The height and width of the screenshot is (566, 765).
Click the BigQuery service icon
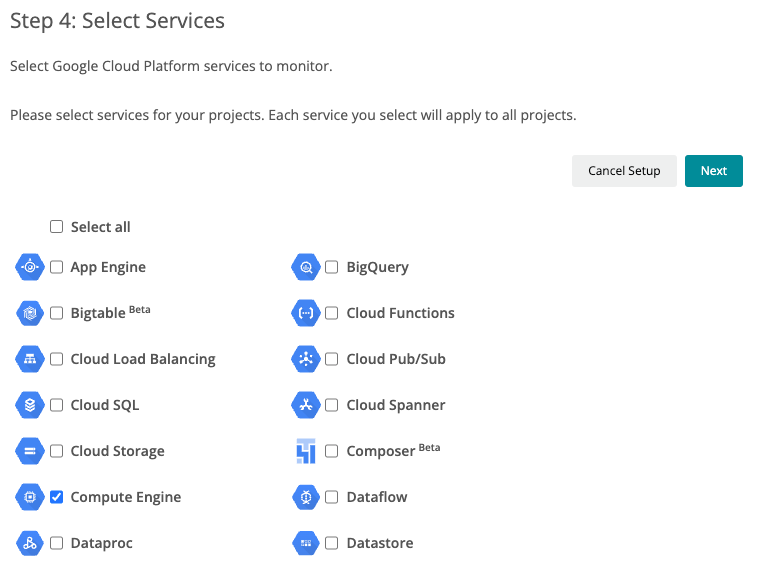click(x=306, y=267)
